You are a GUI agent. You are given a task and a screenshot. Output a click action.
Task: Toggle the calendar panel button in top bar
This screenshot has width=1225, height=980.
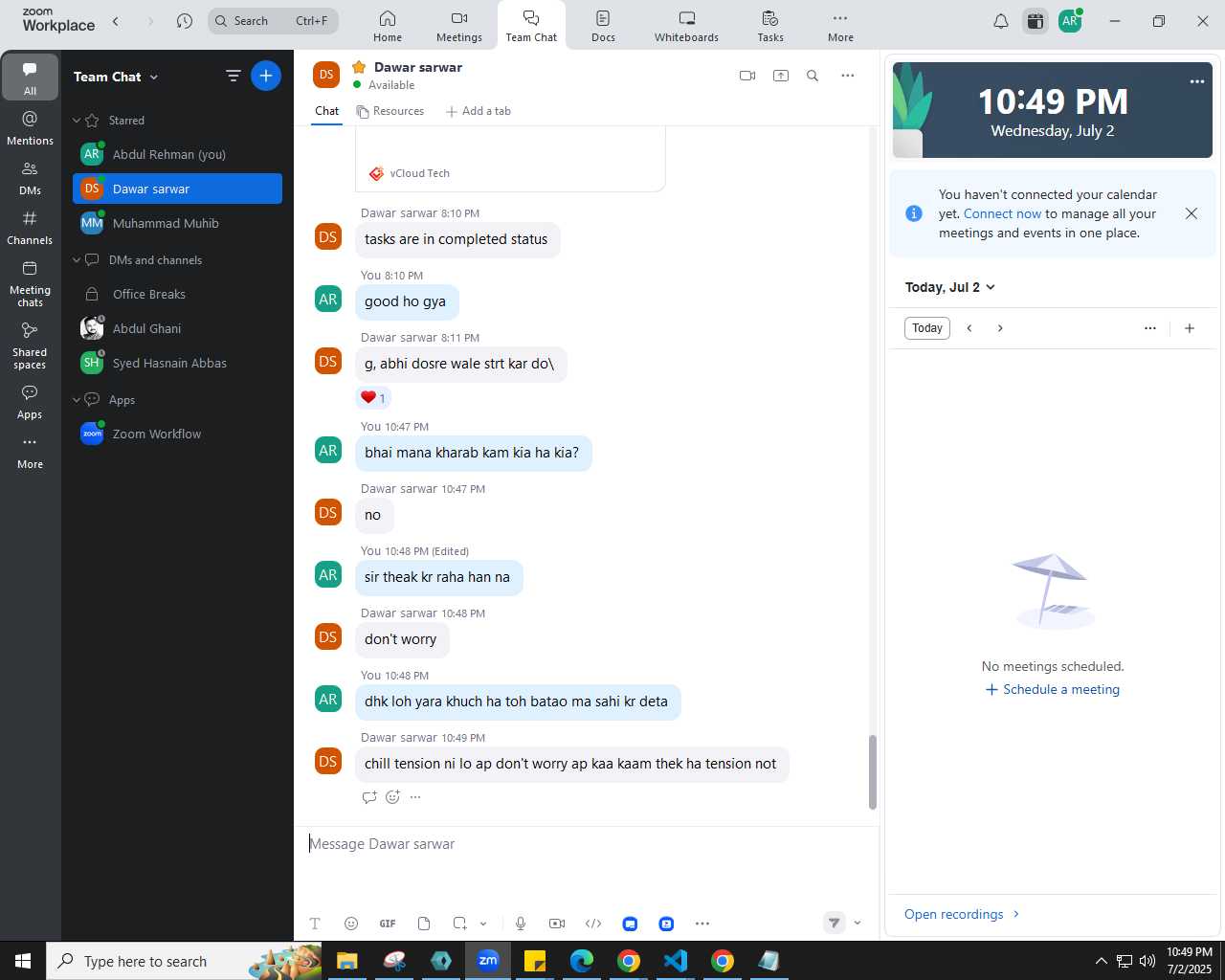tap(1036, 21)
